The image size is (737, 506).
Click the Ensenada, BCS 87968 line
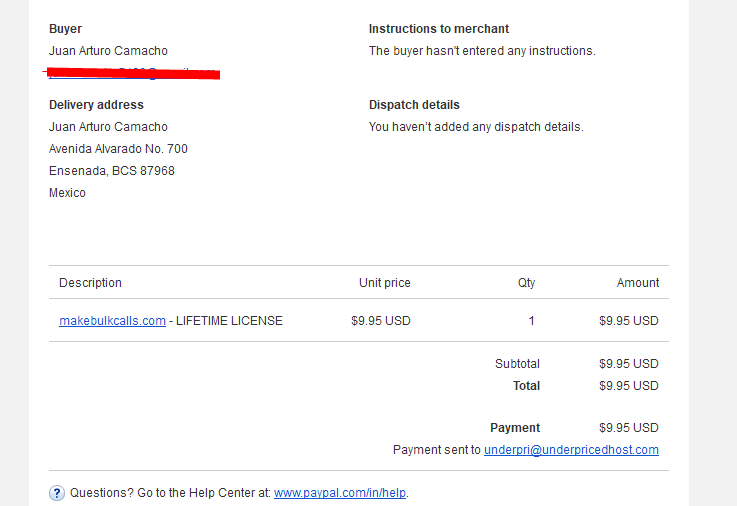[x=112, y=171]
